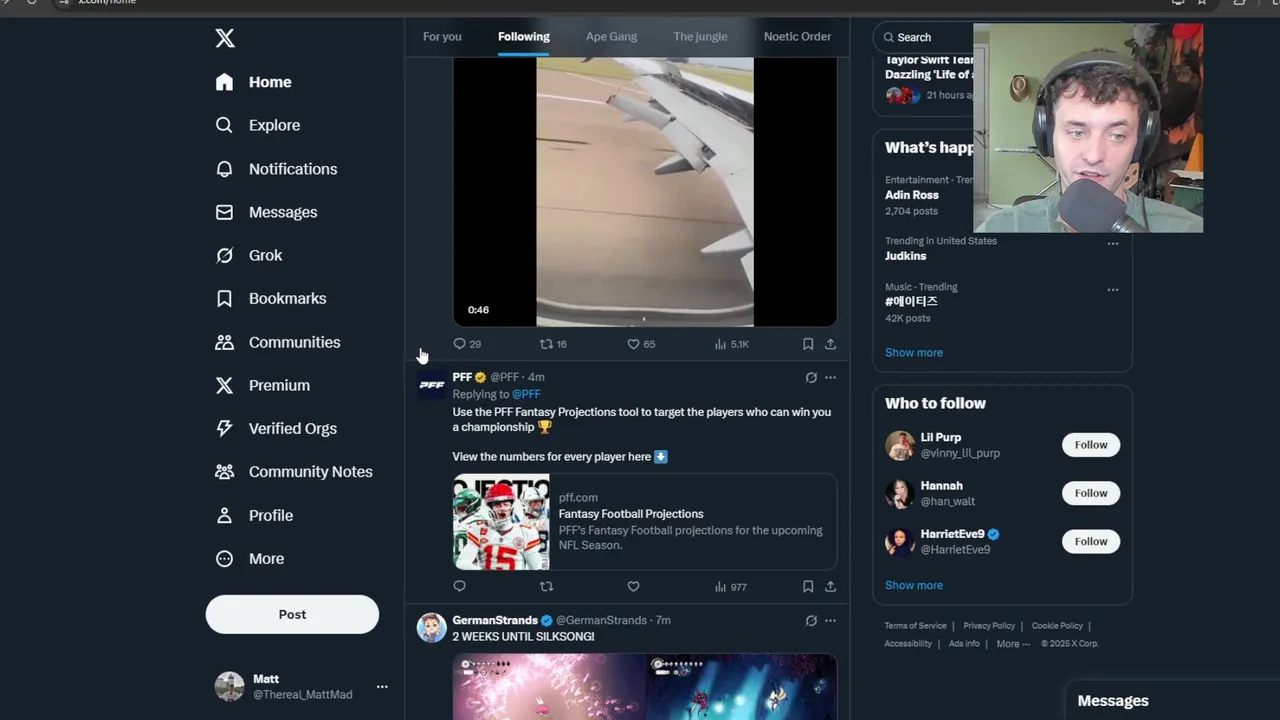Open Communities from the sidebar
This screenshot has width=1280, height=720.
click(x=278, y=342)
